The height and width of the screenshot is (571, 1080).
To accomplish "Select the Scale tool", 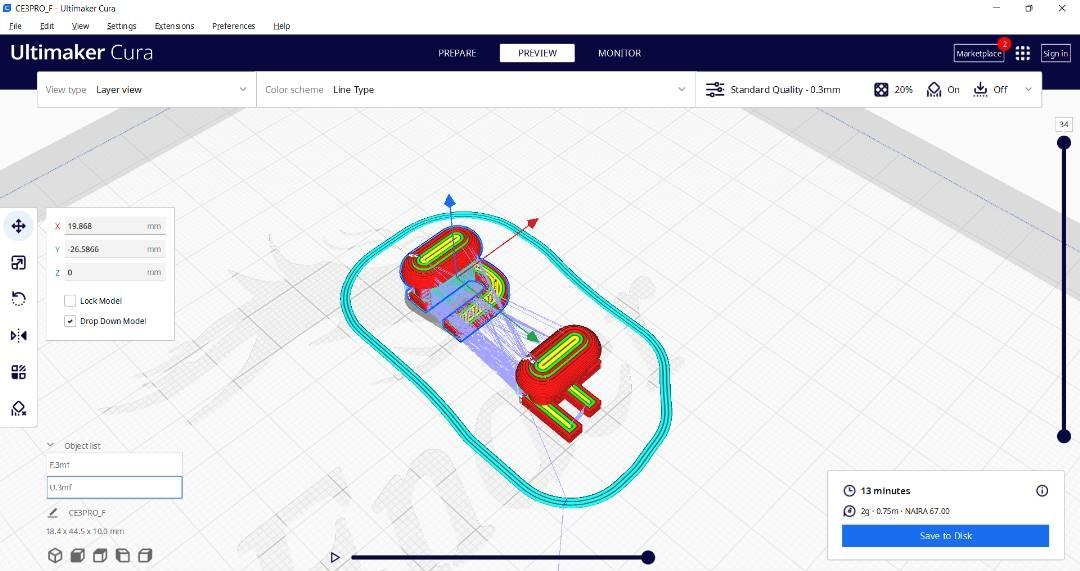I will coord(19,262).
